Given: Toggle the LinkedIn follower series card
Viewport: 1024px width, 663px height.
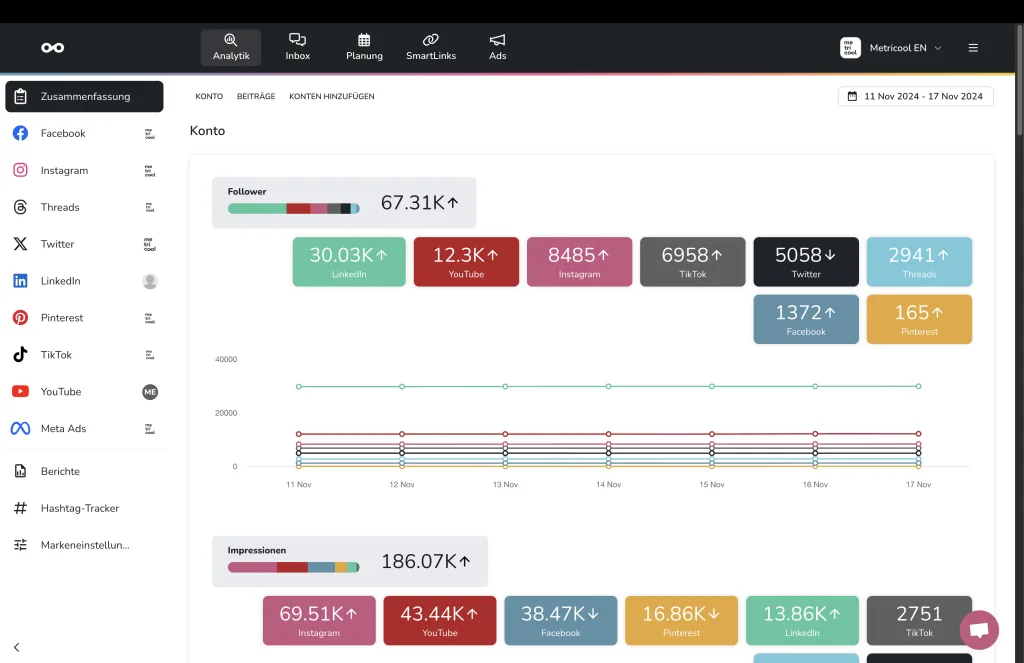Looking at the screenshot, I should click(349, 262).
